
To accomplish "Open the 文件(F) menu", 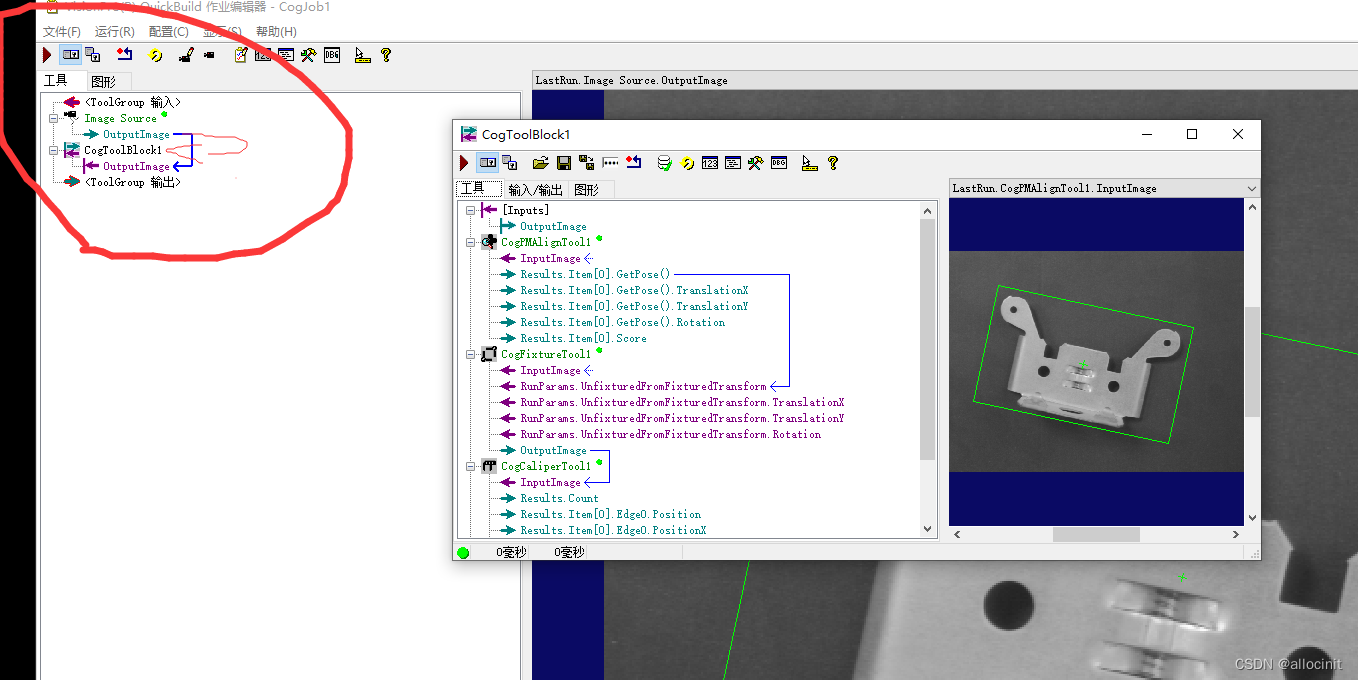I will pos(62,32).
